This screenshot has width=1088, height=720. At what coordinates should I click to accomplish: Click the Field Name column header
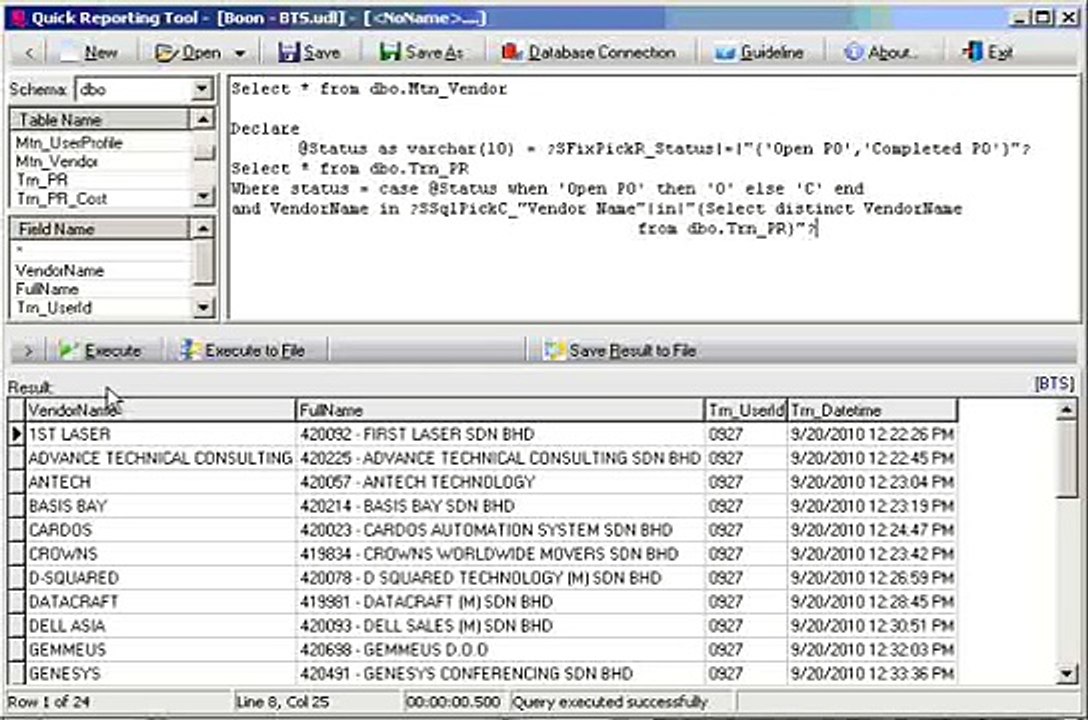point(99,228)
